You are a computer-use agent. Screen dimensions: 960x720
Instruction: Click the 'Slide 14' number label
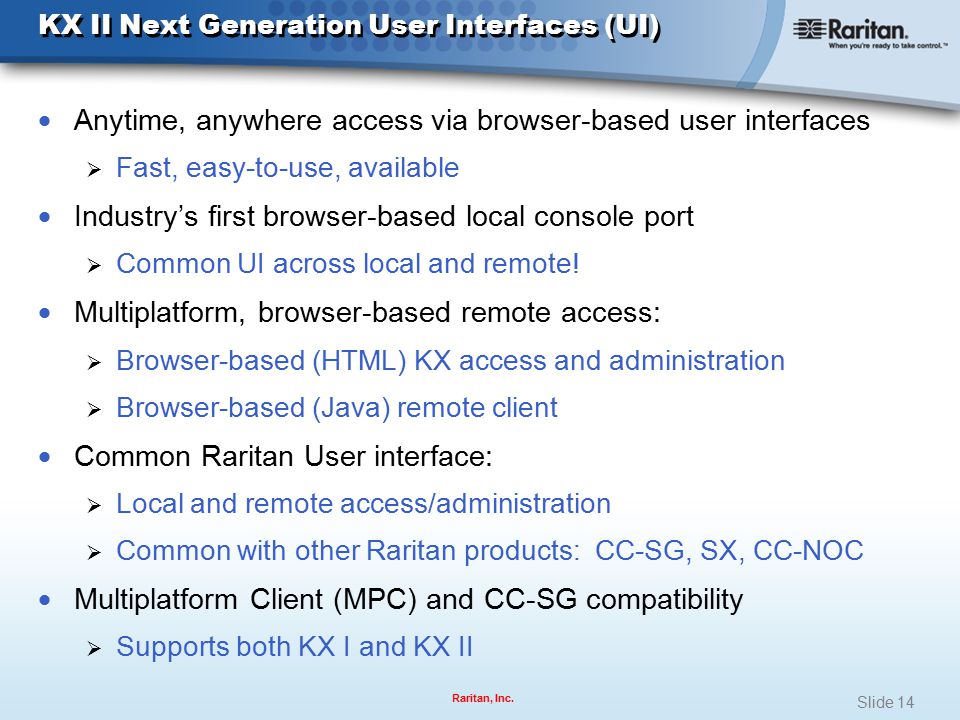tap(885, 702)
